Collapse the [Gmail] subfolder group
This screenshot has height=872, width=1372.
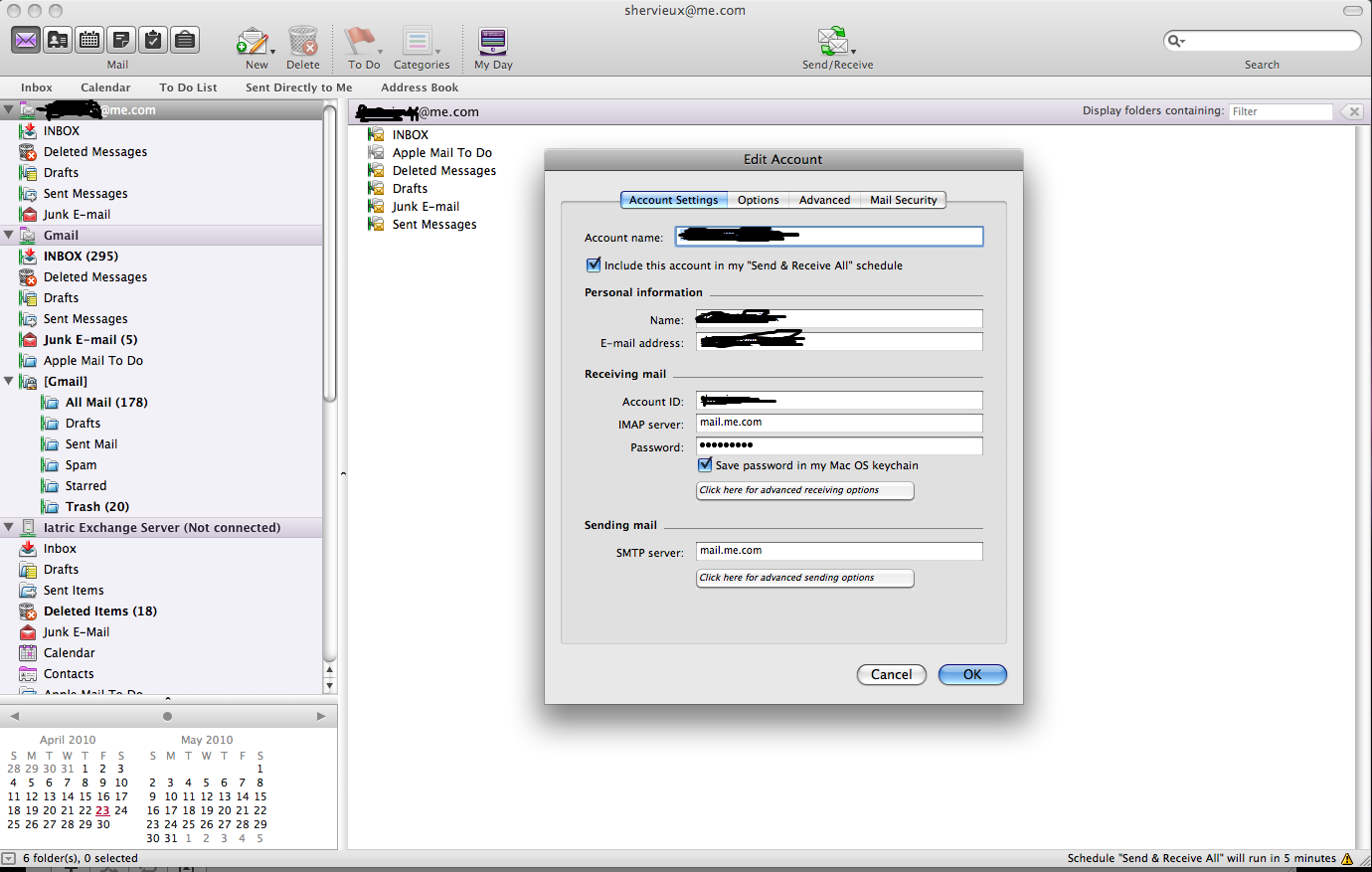[x=9, y=381]
